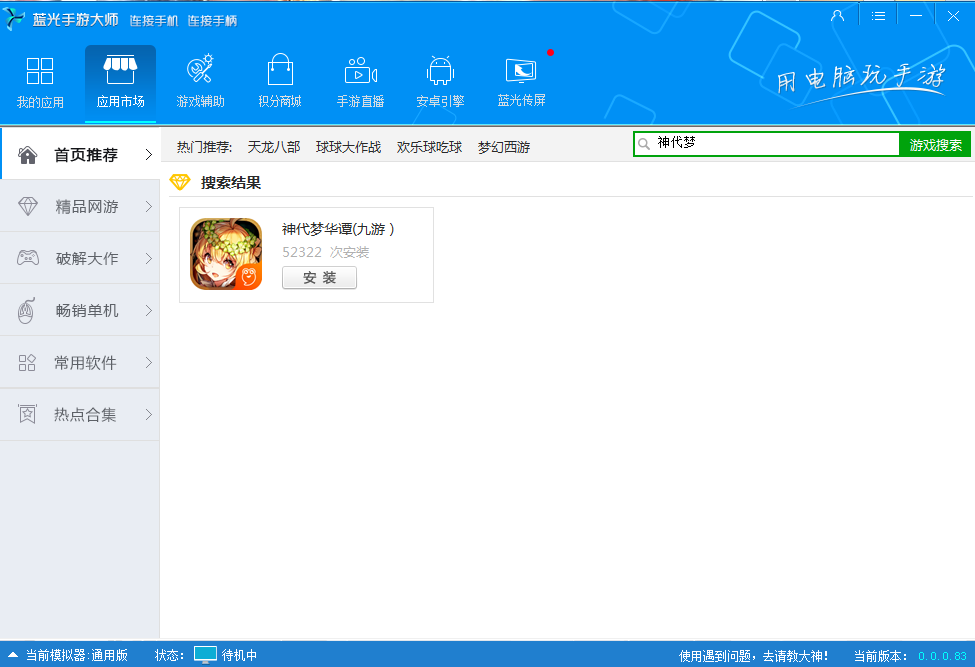Viewport: 975px width, 667px height.
Task: Click the home icon for 首页推荐
Action: click(27, 155)
